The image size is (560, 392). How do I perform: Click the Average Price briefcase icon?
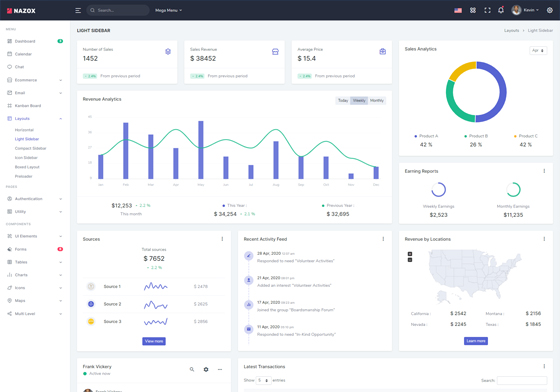click(x=382, y=52)
